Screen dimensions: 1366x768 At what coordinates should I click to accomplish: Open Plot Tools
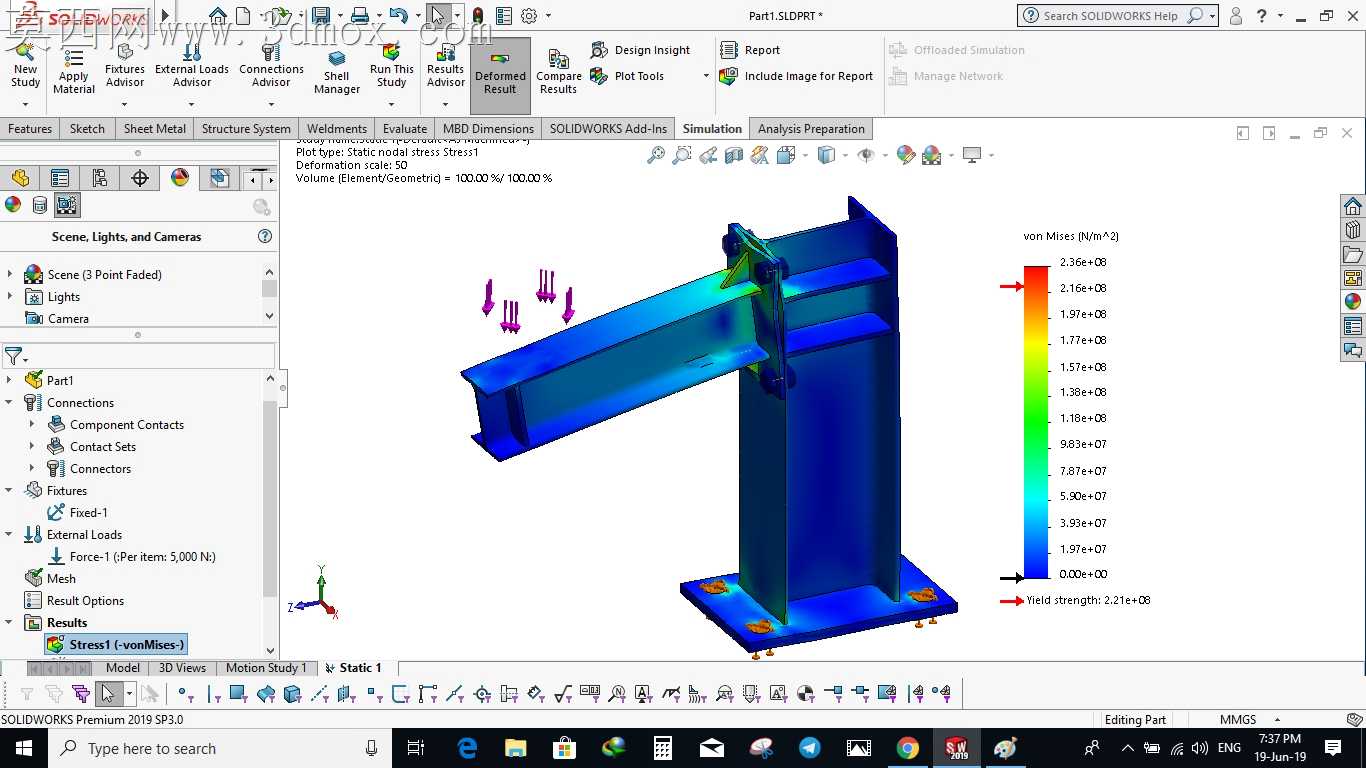pyautogui.click(x=627, y=76)
